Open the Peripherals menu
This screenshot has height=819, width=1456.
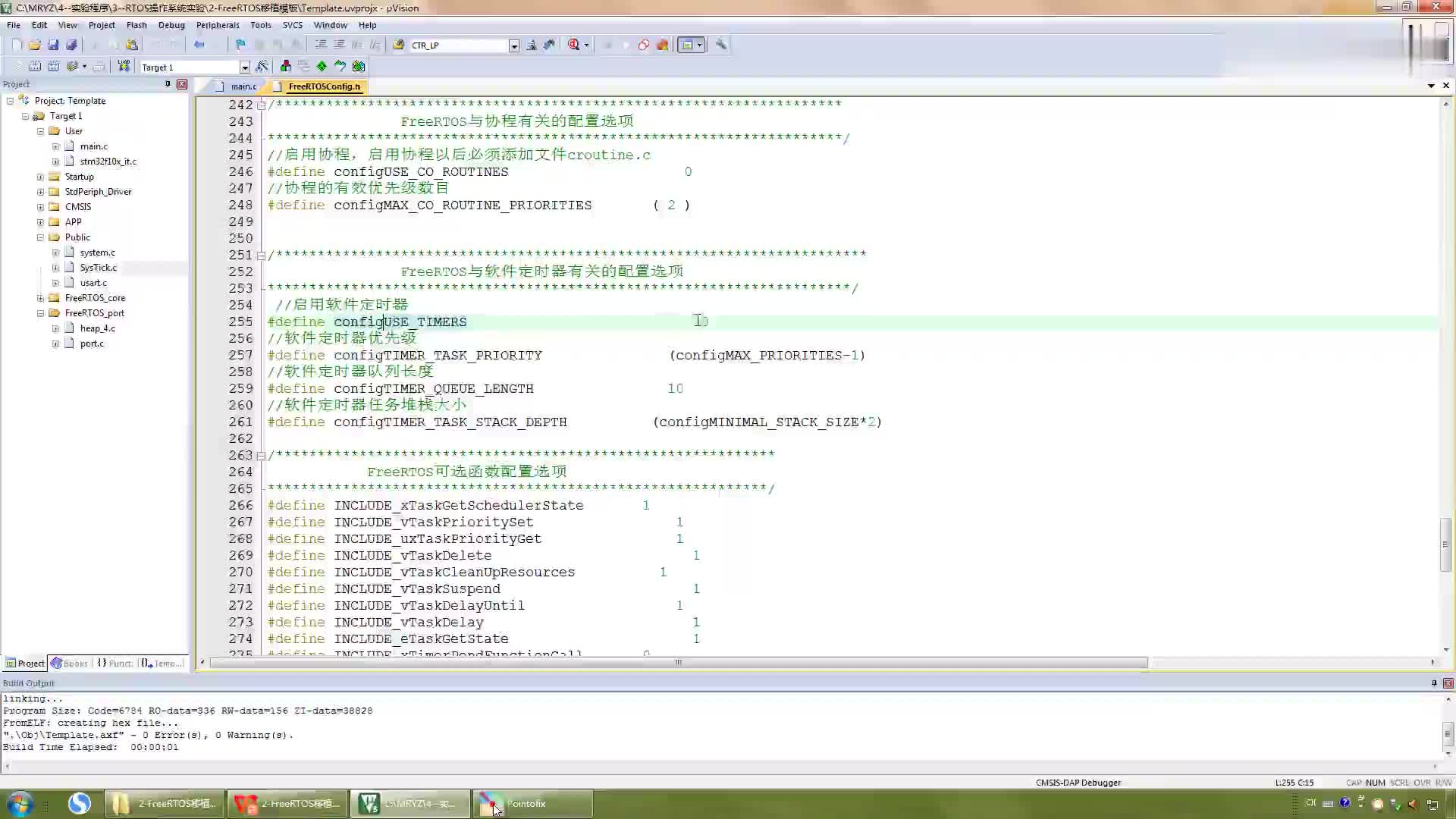pyautogui.click(x=218, y=25)
